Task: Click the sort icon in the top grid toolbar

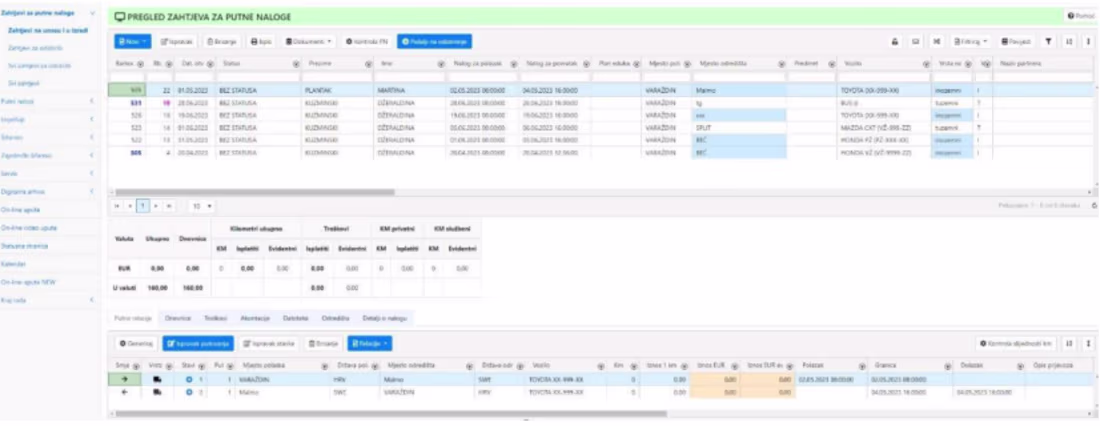Action: coord(1069,42)
